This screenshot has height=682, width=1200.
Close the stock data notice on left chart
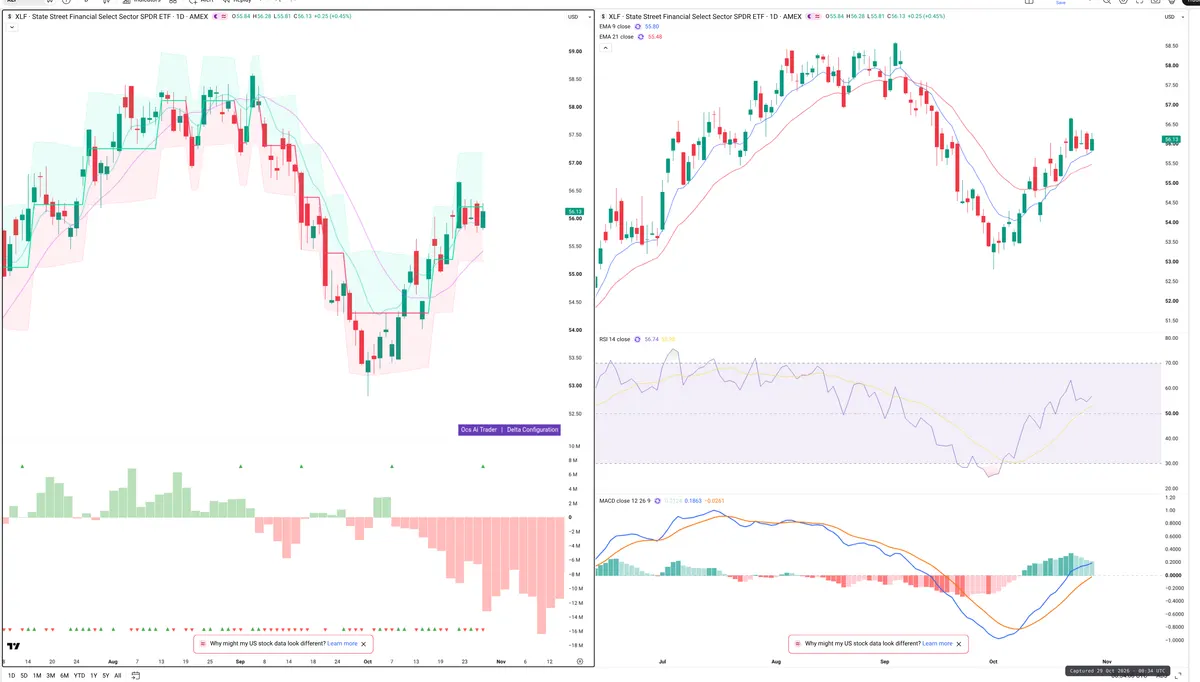coord(364,644)
